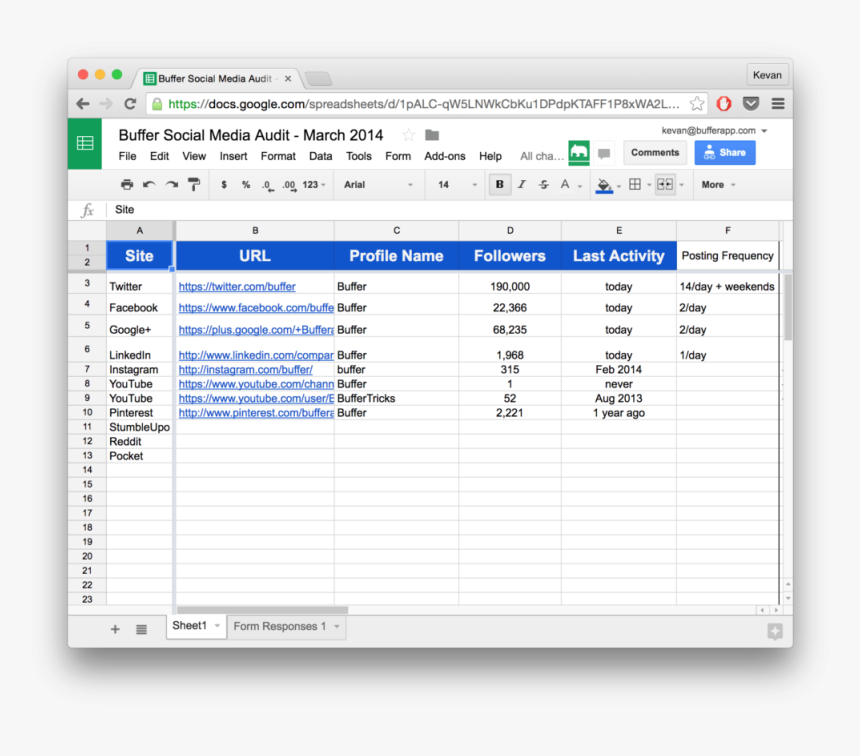Open borders dropdown arrow
The width and height of the screenshot is (860, 756).
pos(649,185)
